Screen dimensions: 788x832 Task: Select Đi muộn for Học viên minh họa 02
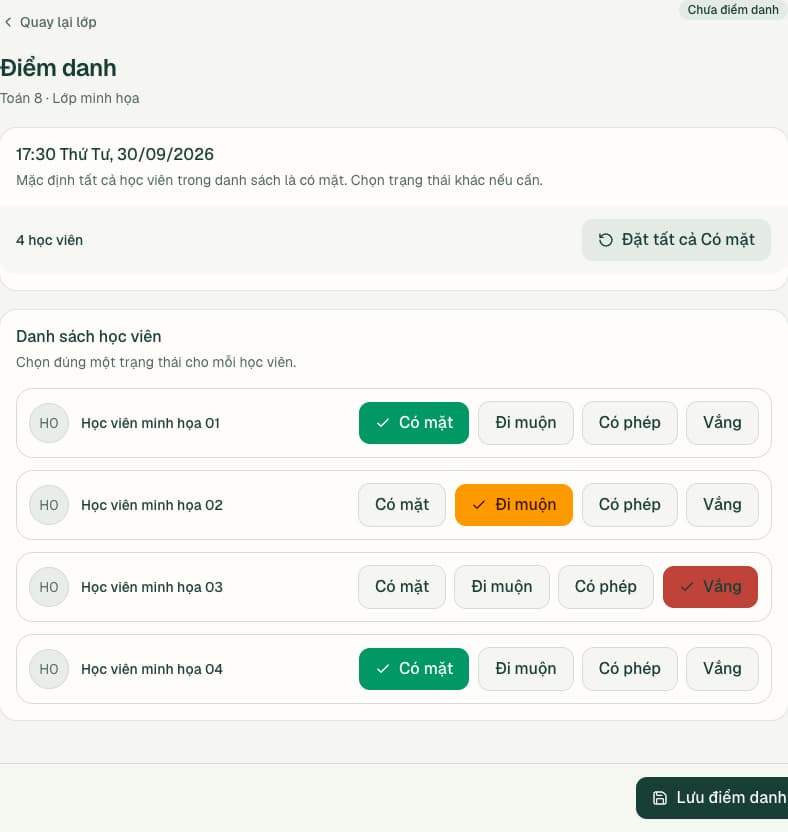pos(514,505)
